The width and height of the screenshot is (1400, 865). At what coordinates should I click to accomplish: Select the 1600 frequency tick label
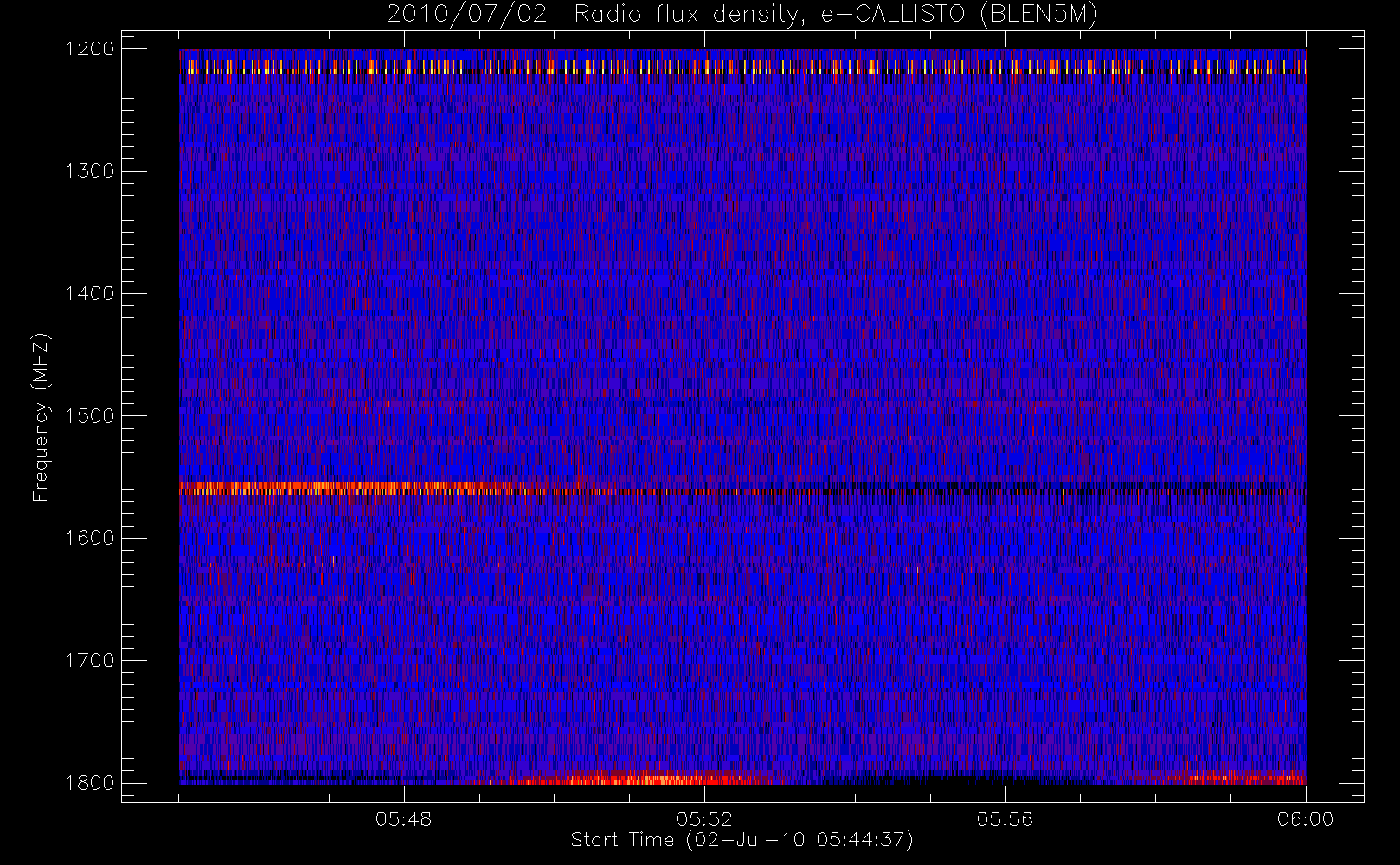[x=90, y=538]
